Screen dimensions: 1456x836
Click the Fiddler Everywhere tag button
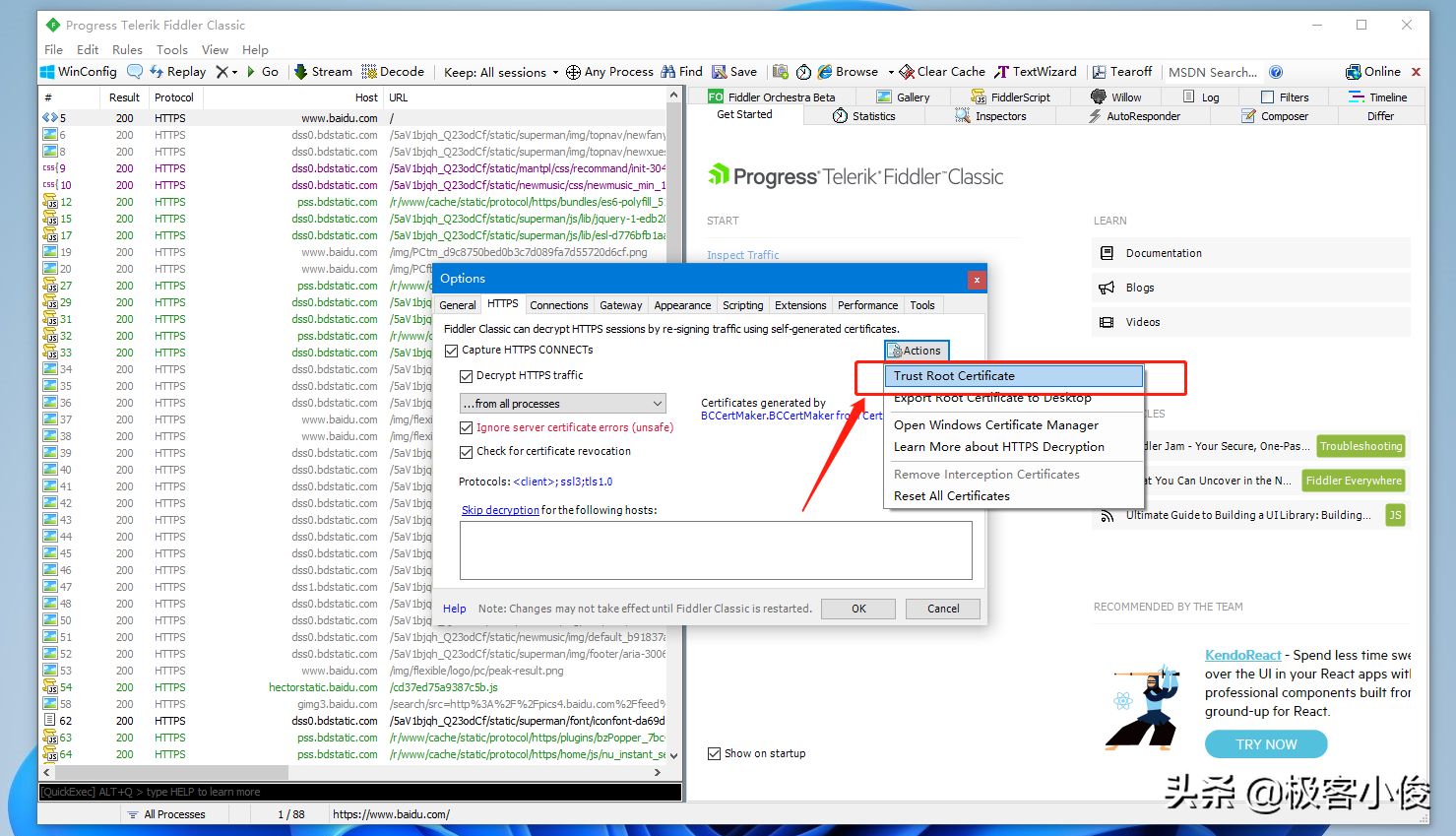click(1354, 481)
